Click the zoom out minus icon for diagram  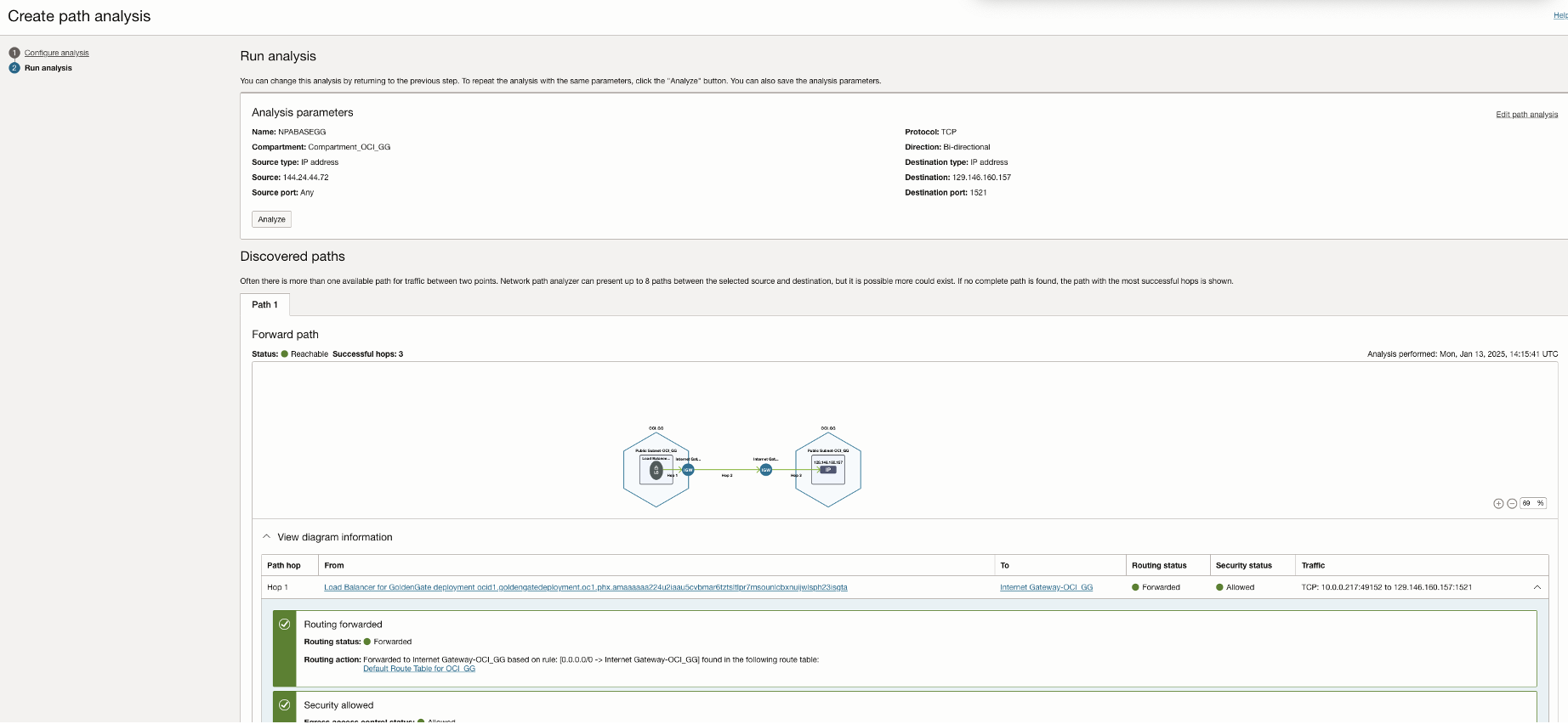1512,504
